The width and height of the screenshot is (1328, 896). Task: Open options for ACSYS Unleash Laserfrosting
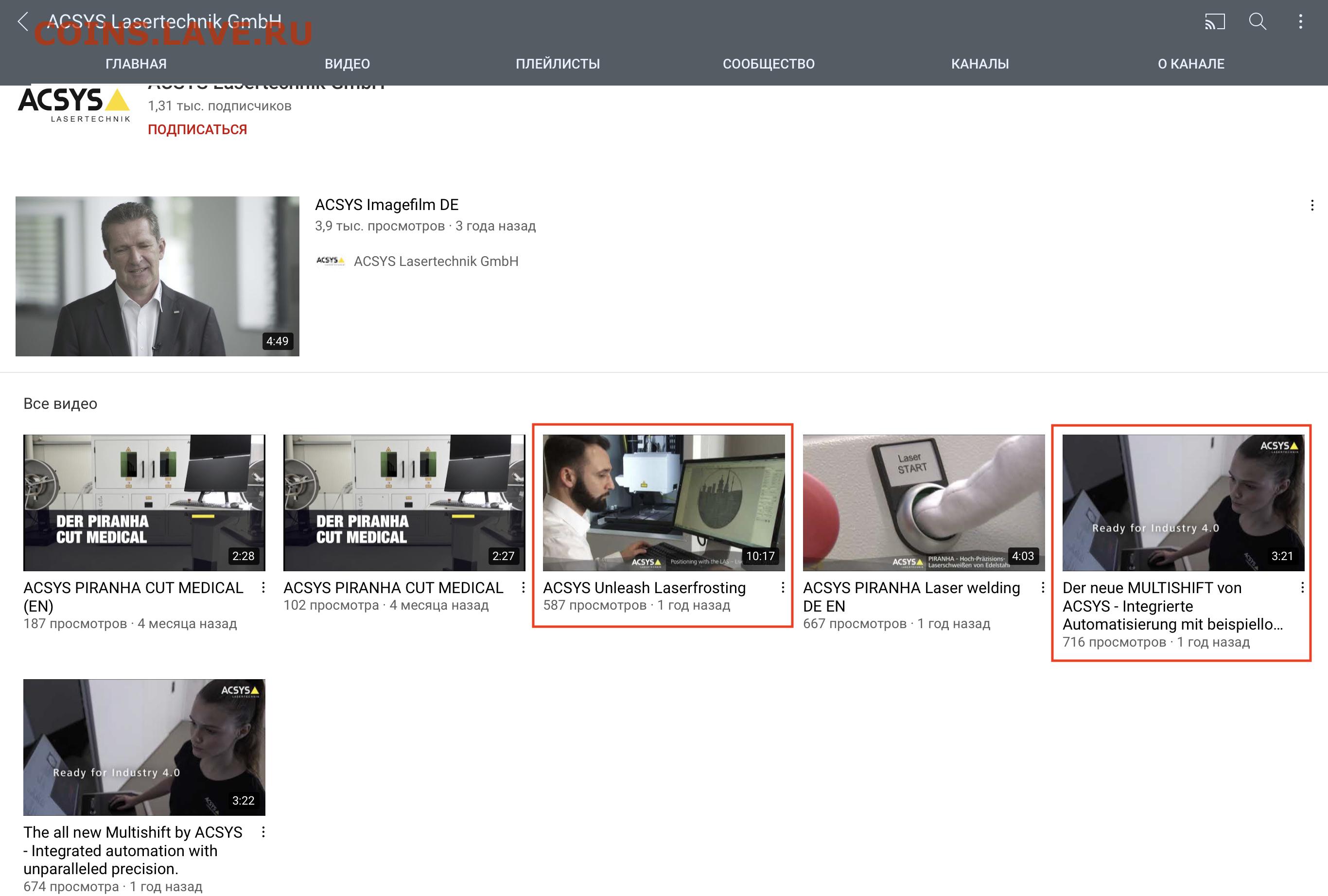click(783, 587)
